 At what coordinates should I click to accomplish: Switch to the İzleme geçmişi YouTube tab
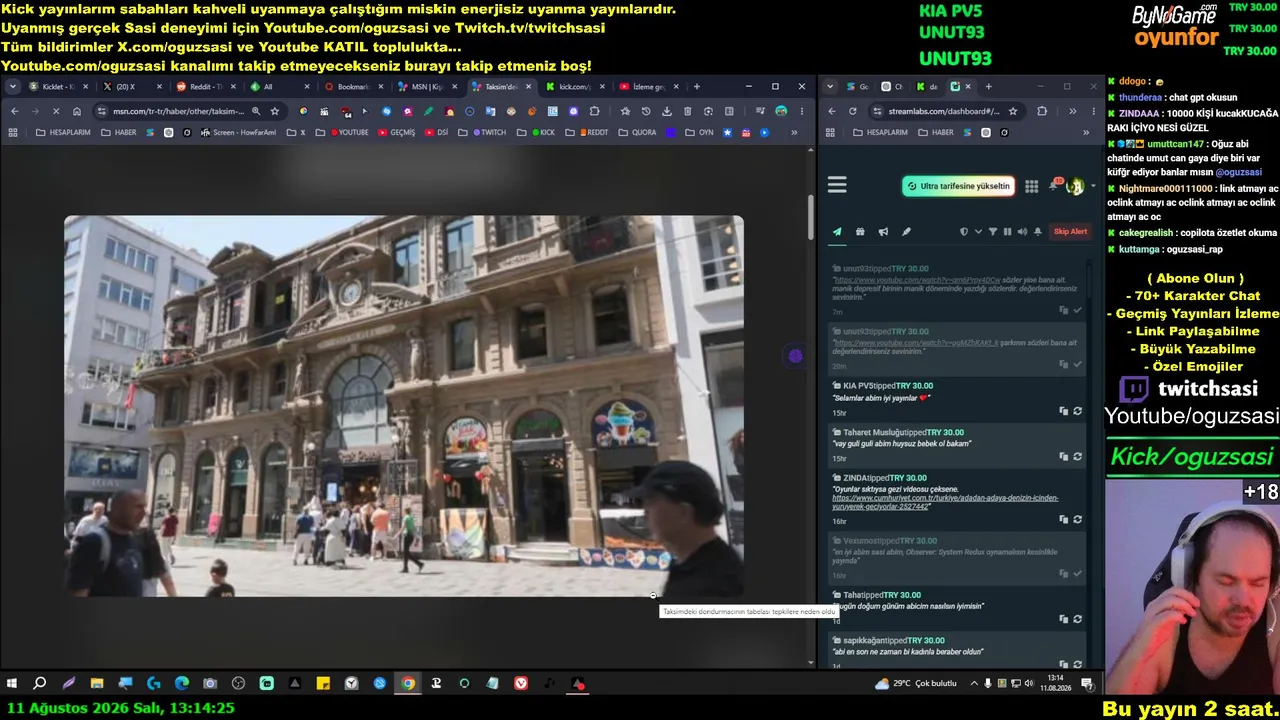(649, 87)
